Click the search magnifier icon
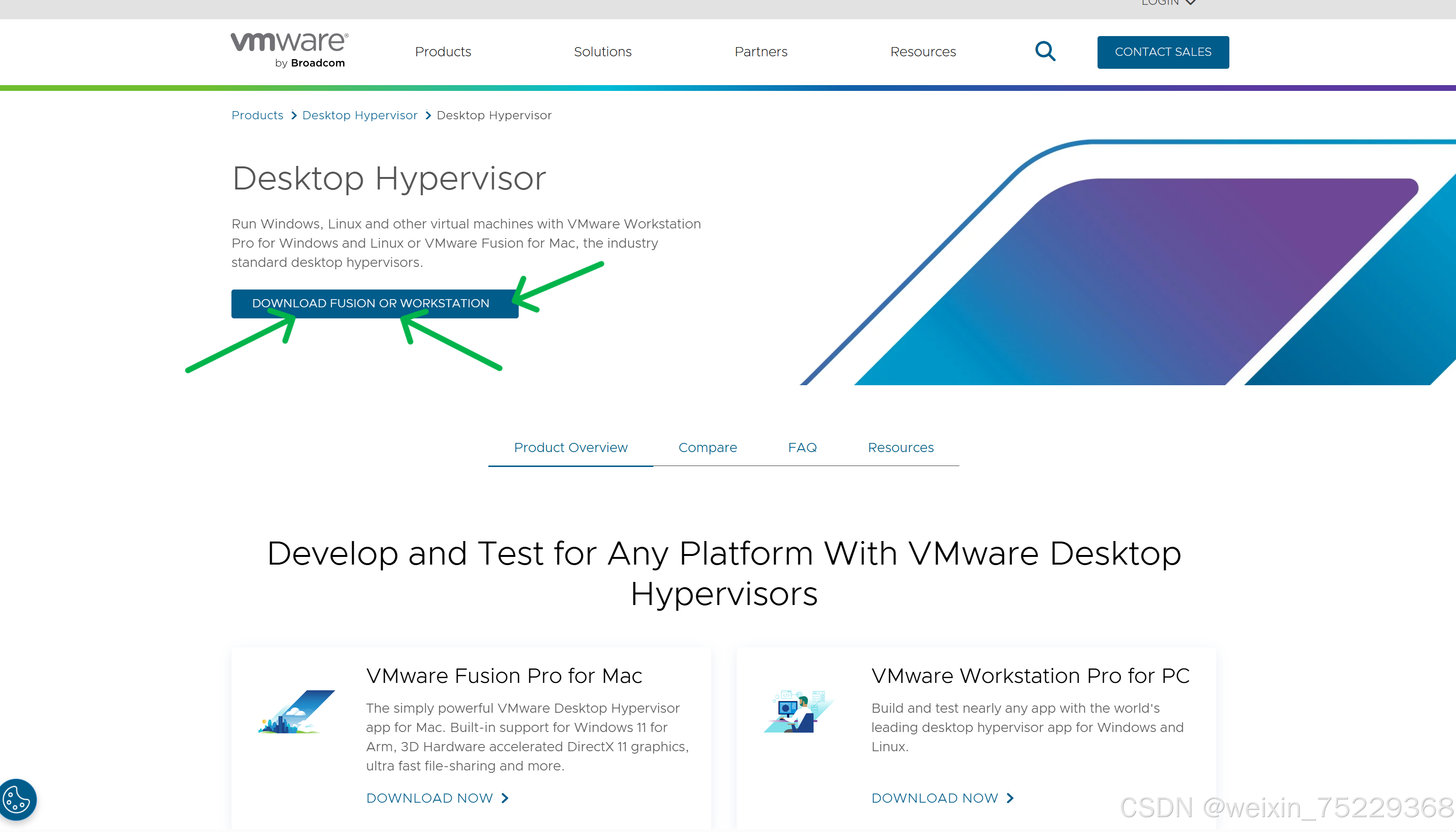Image resolution: width=1456 pixels, height=832 pixels. 1045,51
